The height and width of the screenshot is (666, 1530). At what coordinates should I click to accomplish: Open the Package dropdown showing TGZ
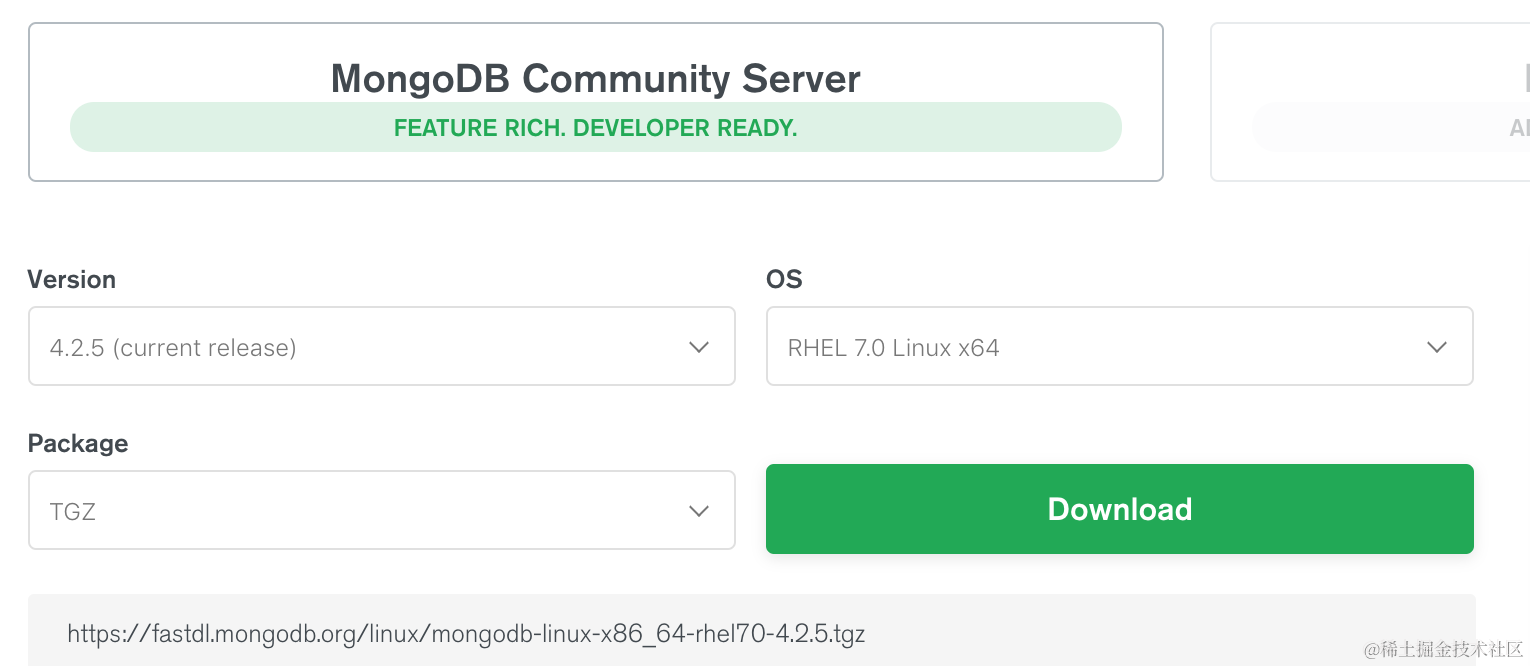click(x=382, y=510)
